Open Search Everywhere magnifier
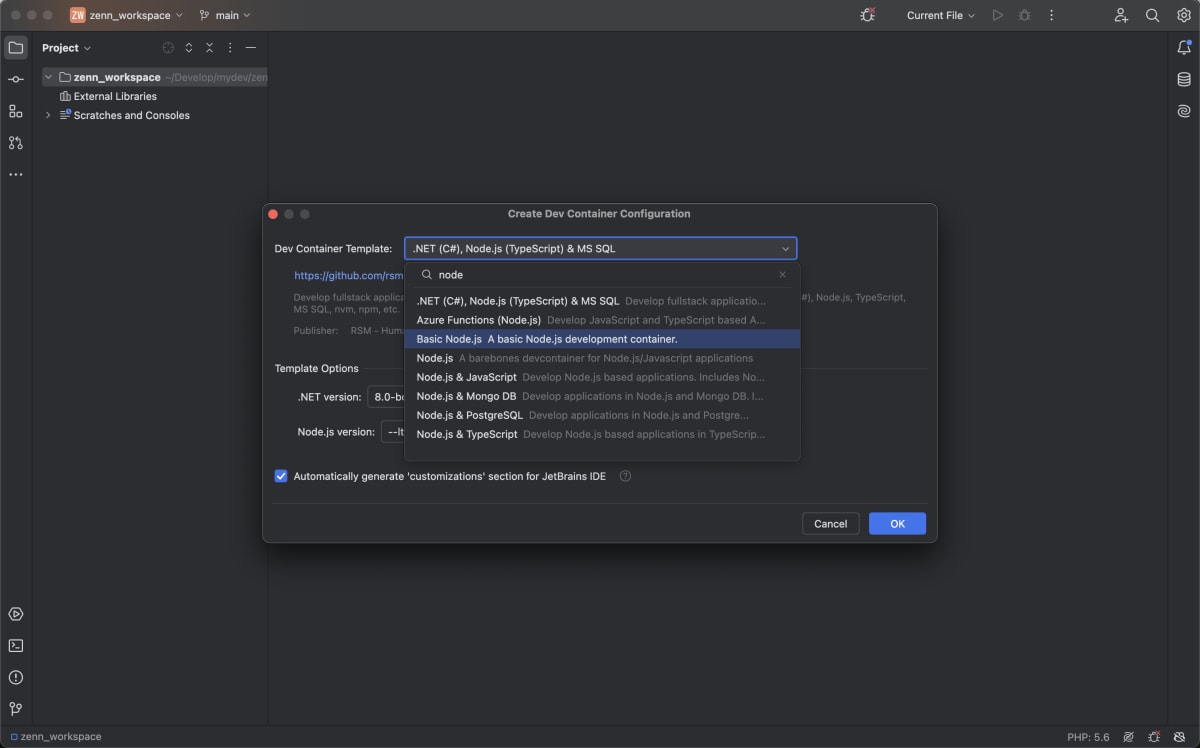Screen dimensions: 1200x748 pos(1153,15)
